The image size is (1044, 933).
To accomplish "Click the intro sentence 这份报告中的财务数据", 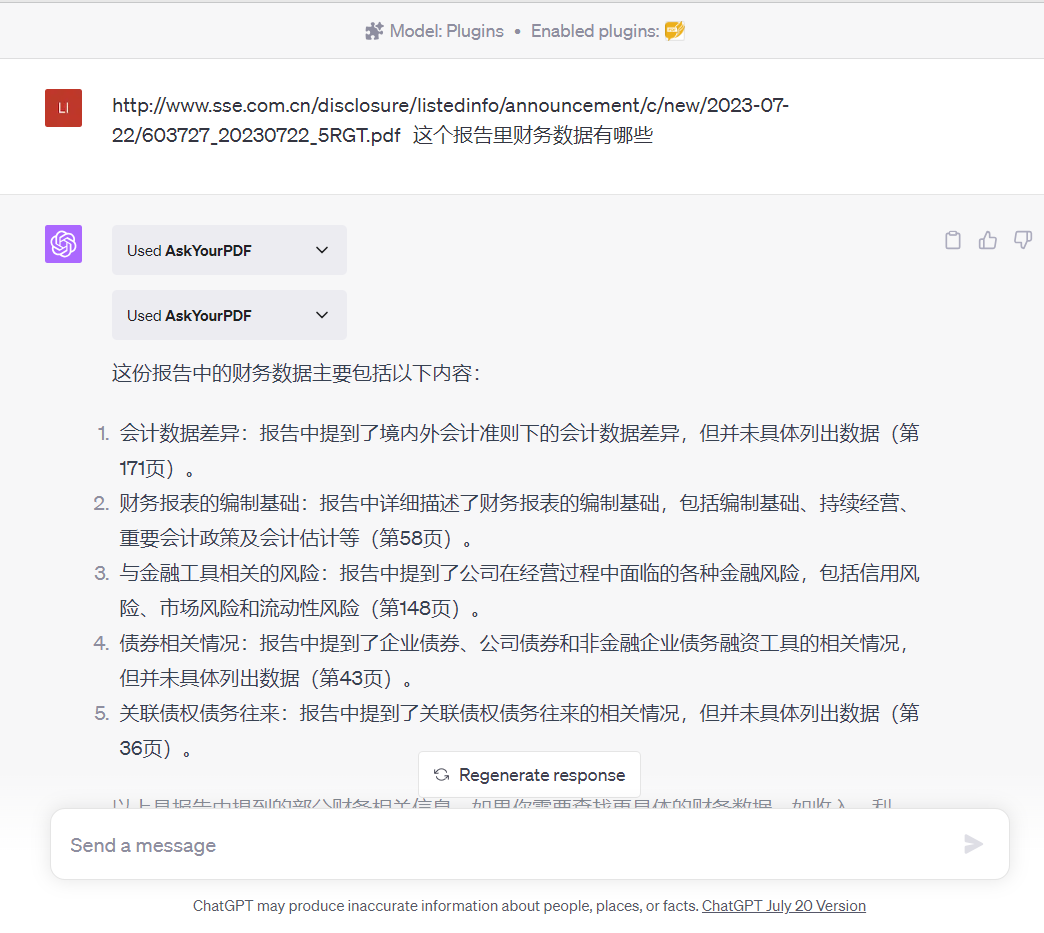I will coord(296,375).
